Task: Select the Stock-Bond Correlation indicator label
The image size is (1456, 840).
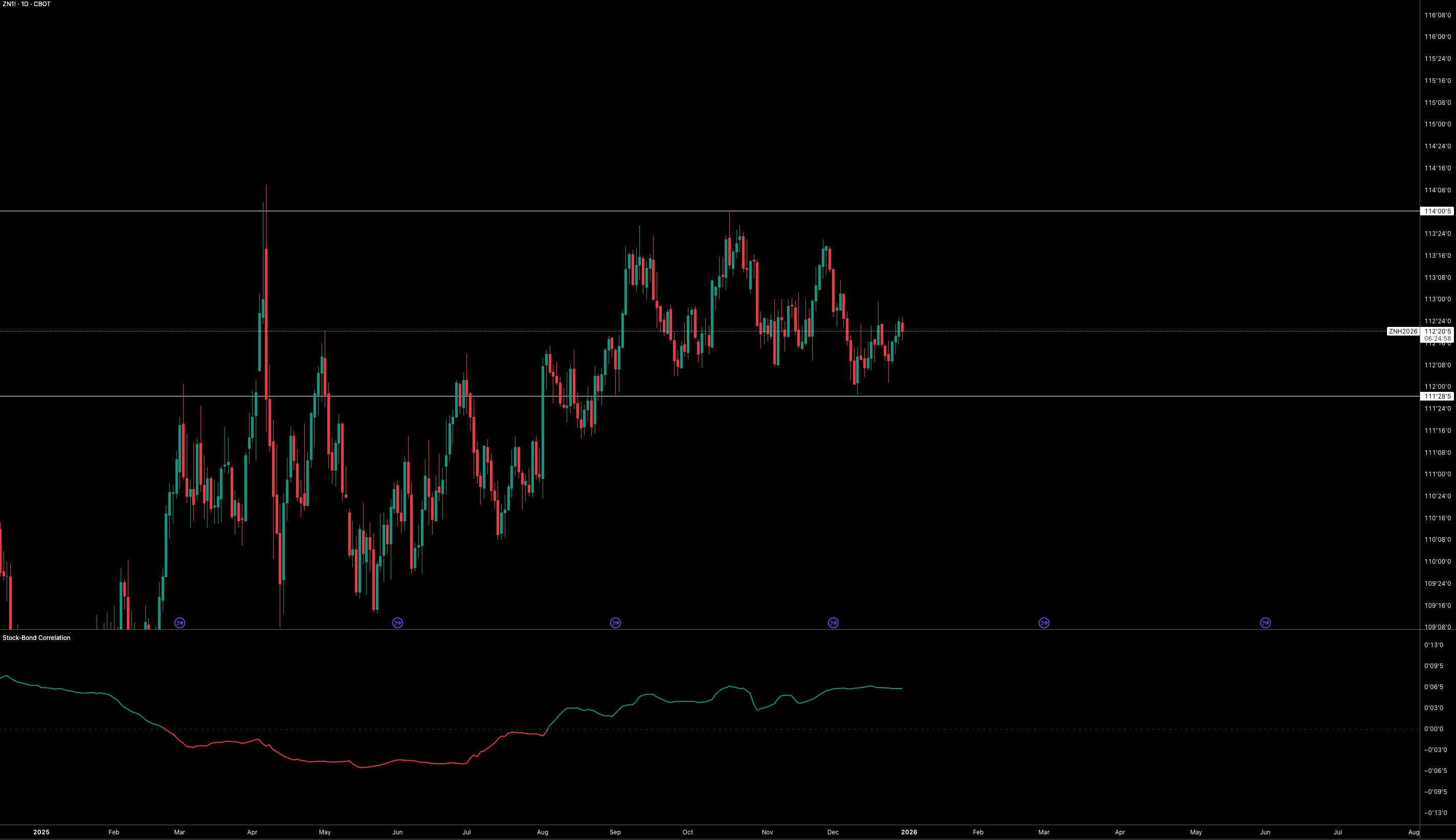Action: pyautogui.click(x=36, y=637)
